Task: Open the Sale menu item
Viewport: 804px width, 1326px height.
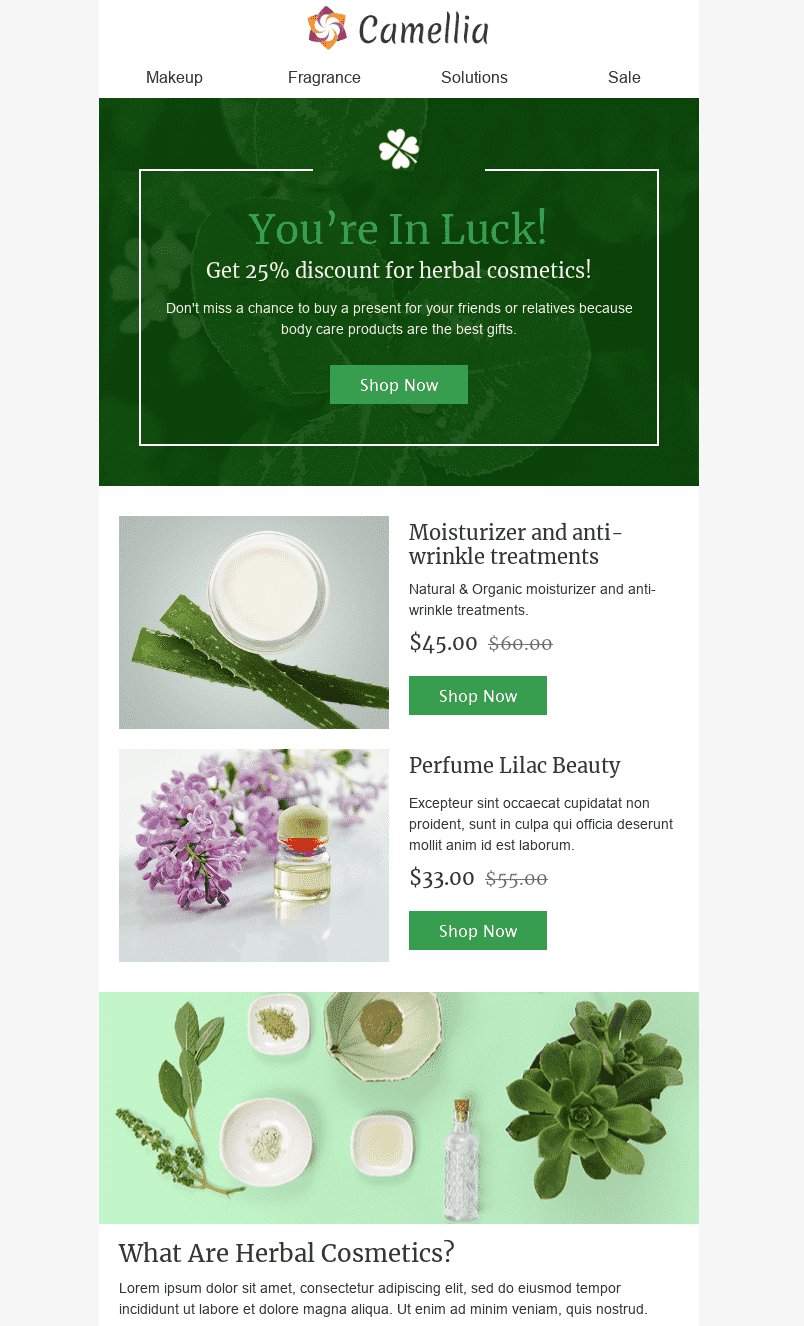Action: tap(624, 77)
